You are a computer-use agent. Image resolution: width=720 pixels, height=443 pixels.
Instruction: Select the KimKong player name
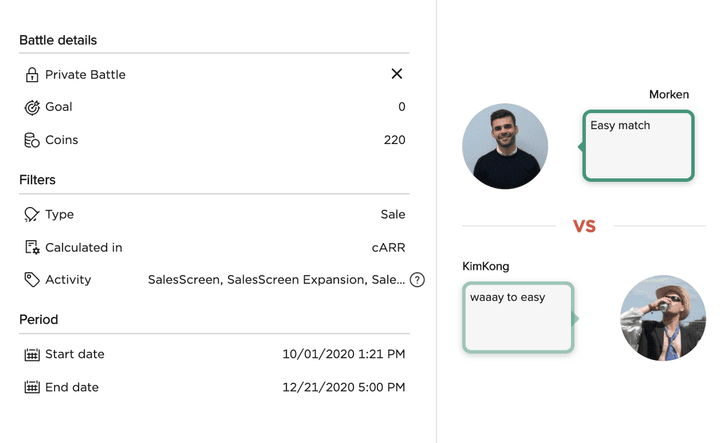pos(487,267)
